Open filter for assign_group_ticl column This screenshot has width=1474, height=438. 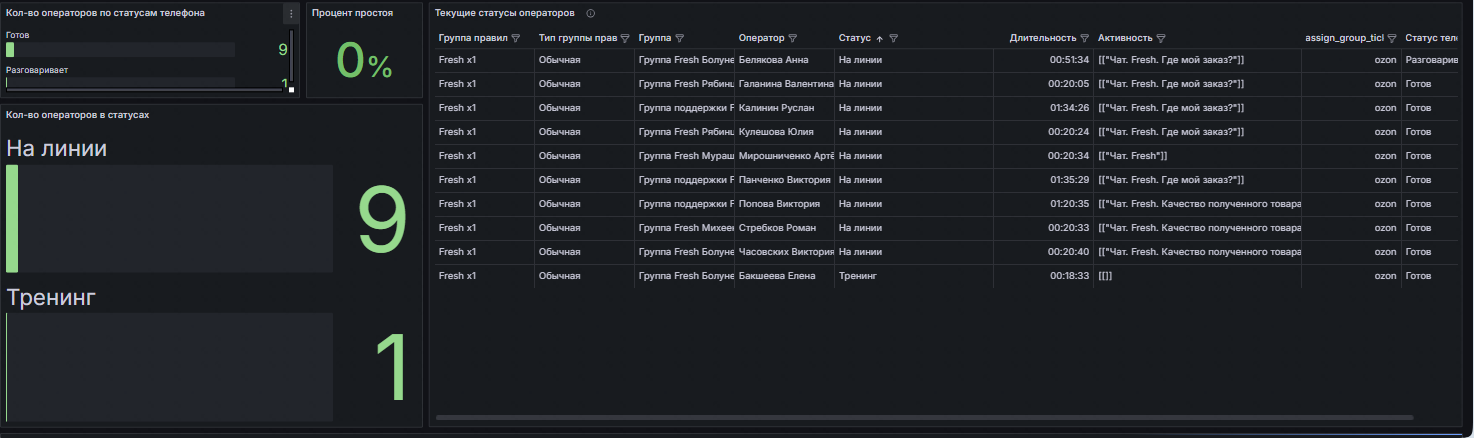[1391, 38]
